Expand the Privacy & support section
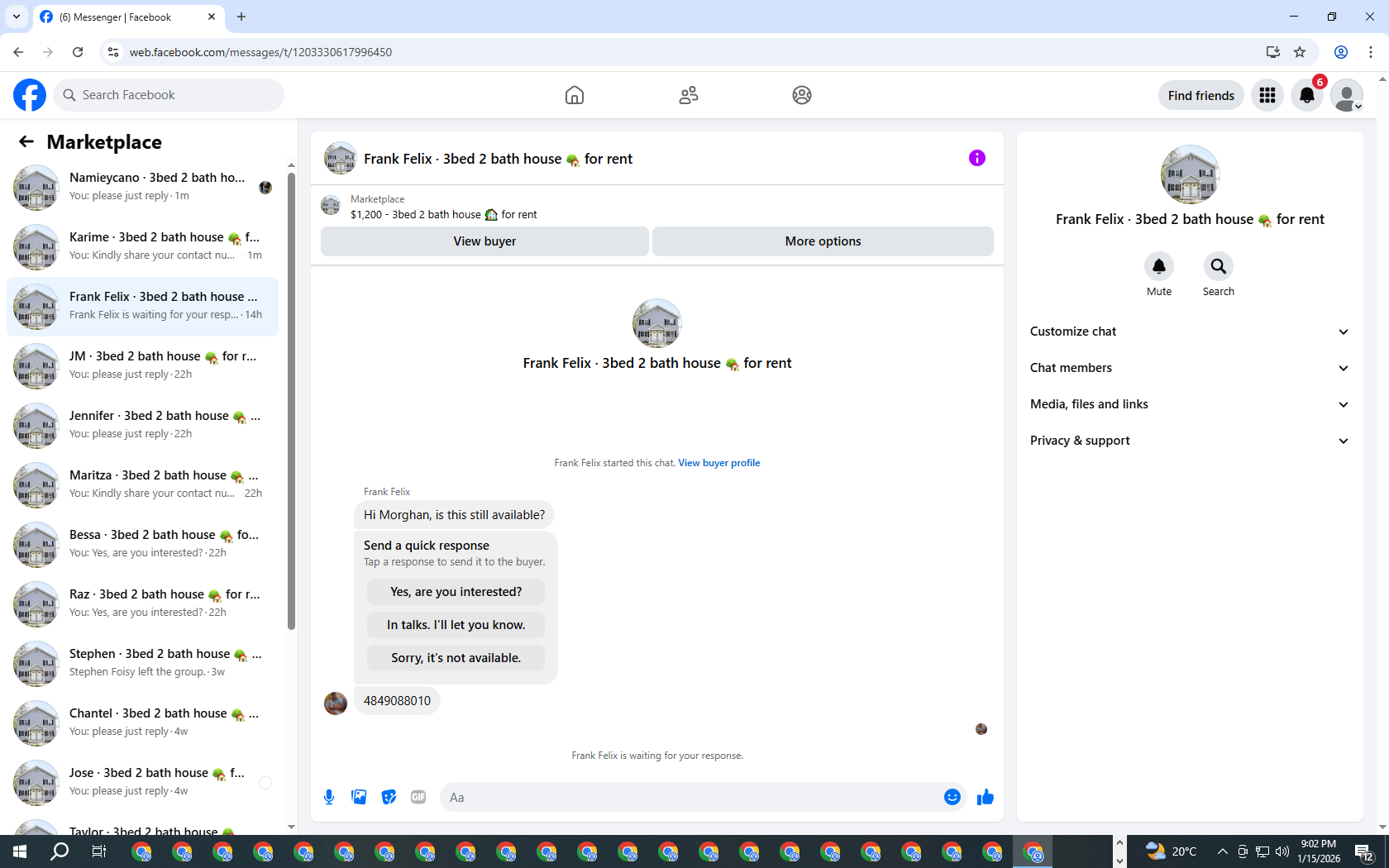 point(1190,441)
